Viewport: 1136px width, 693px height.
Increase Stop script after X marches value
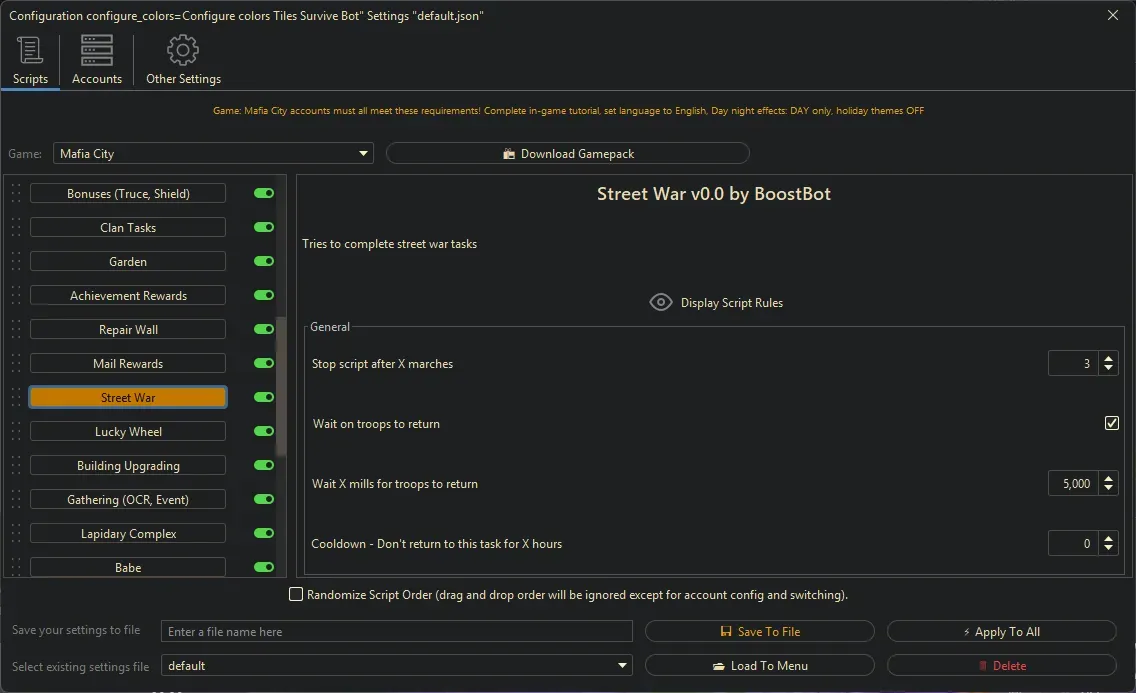click(x=1108, y=358)
